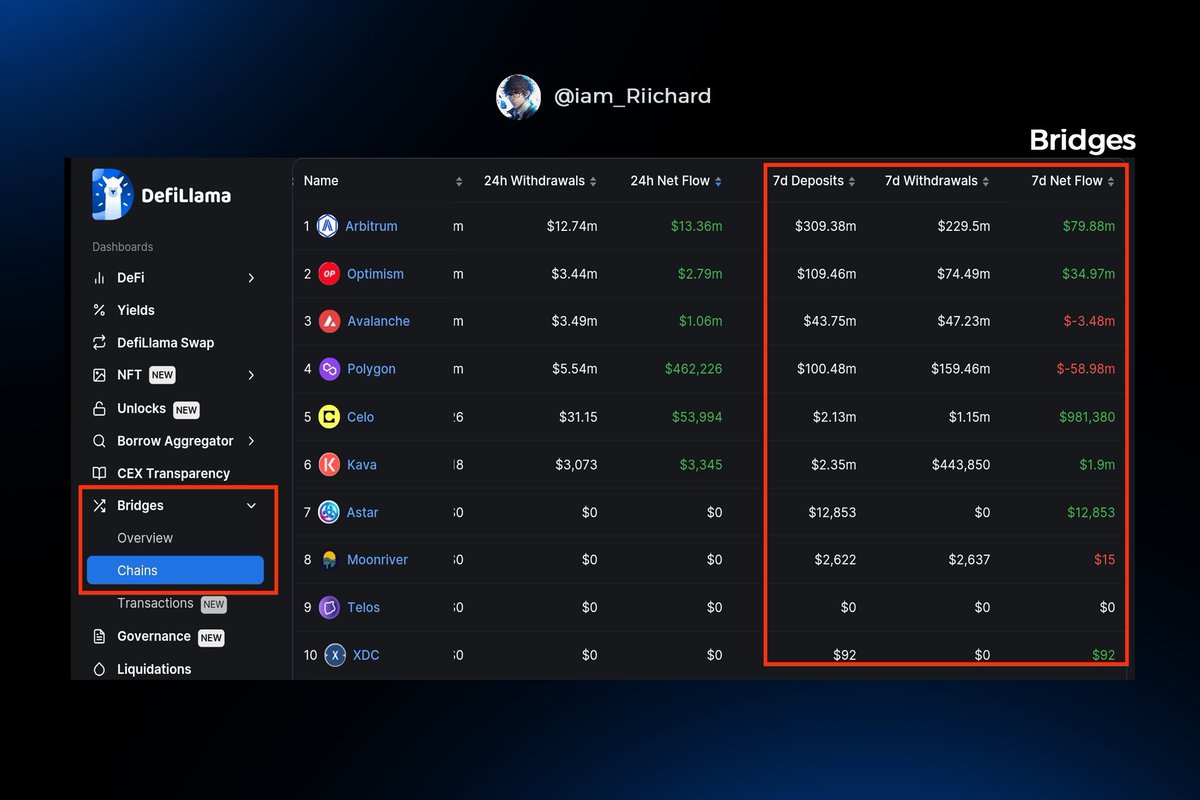Click Polygon 24h Net Flow $462,226
Screen dimensions: 1200x800
694,369
